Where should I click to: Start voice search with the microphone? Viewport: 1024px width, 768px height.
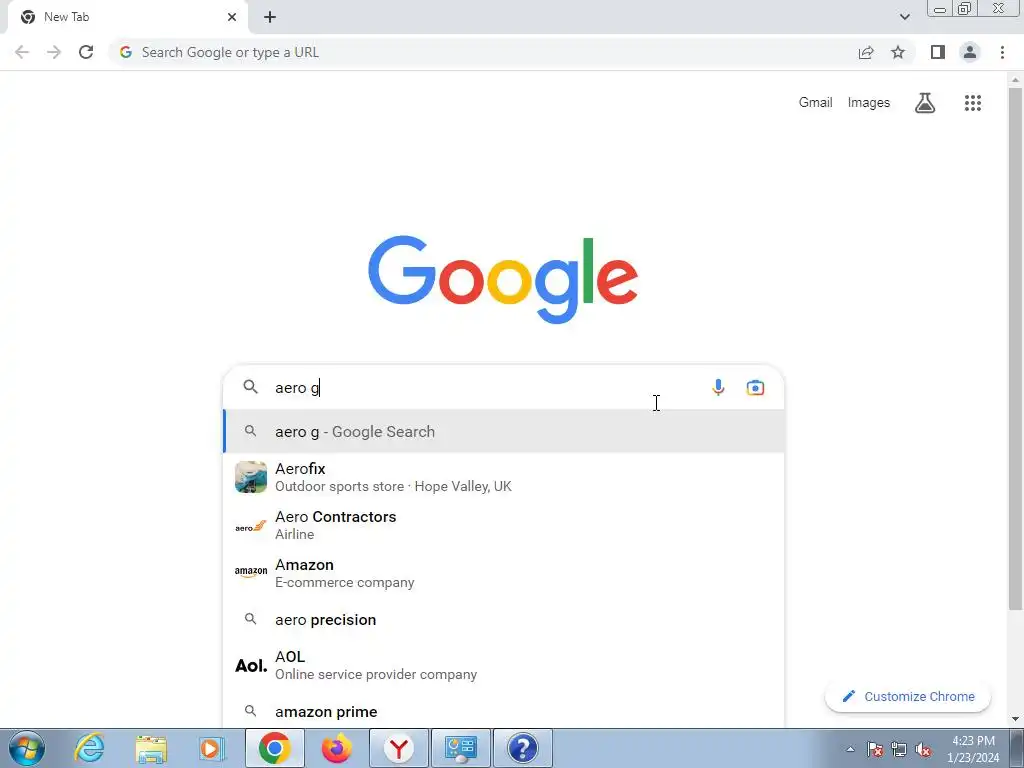click(x=718, y=387)
